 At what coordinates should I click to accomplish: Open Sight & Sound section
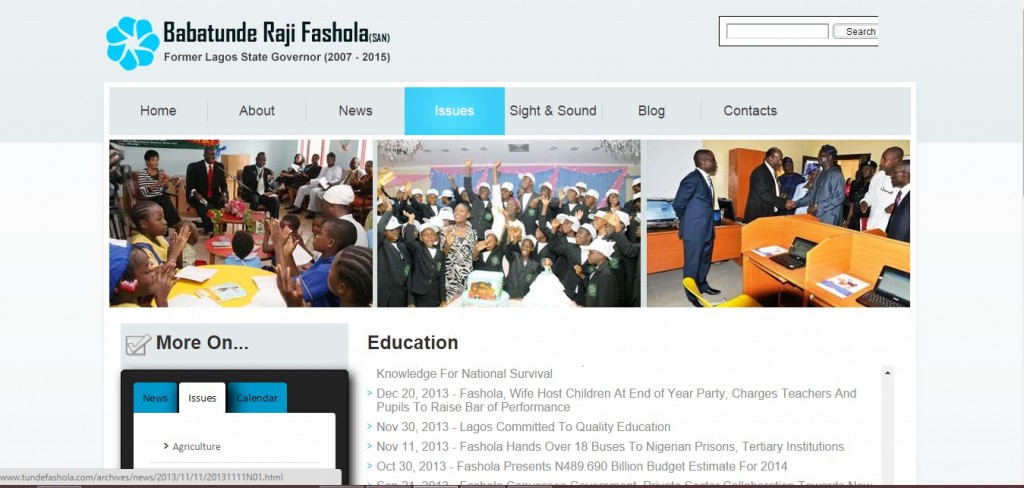[553, 111]
